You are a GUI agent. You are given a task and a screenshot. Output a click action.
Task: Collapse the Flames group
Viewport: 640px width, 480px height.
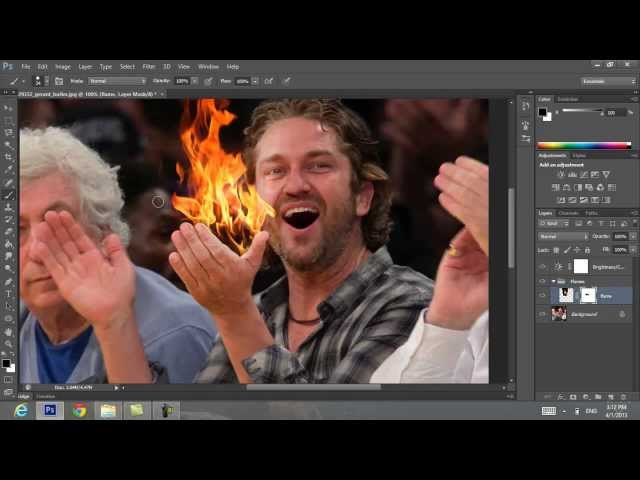coord(553,281)
